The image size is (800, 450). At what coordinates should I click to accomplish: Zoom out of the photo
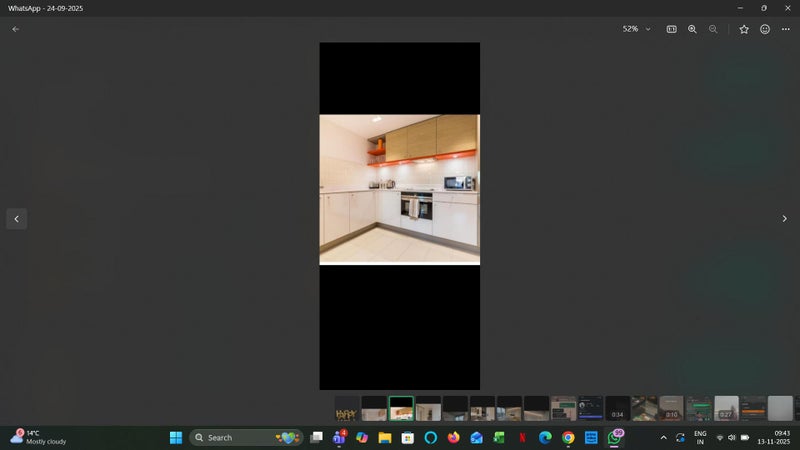(x=713, y=29)
